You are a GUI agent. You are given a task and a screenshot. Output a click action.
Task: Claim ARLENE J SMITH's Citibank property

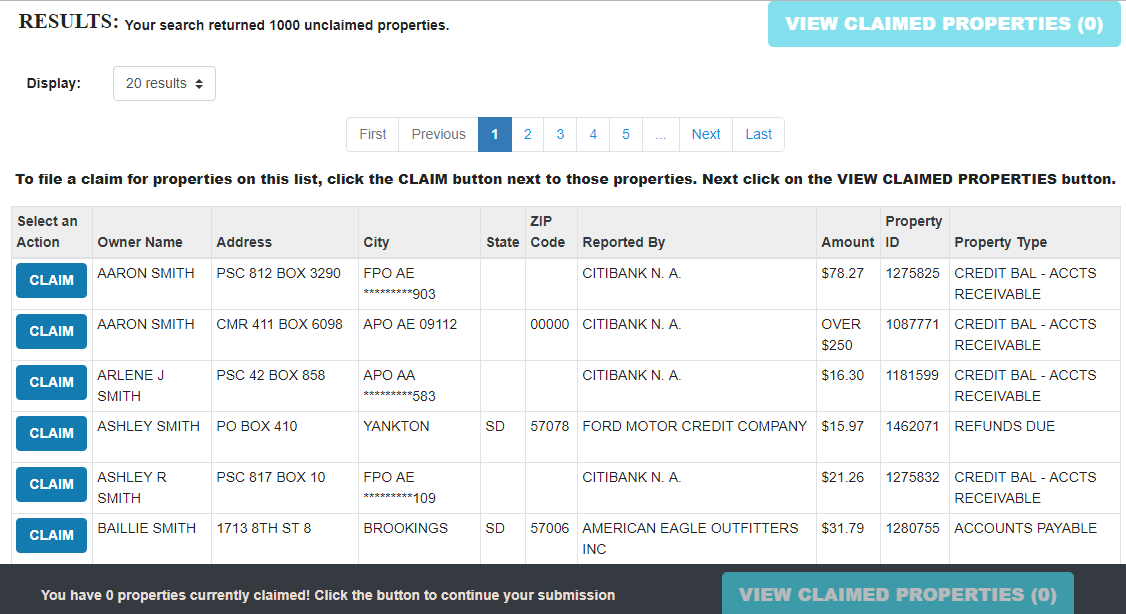pos(51,382)
